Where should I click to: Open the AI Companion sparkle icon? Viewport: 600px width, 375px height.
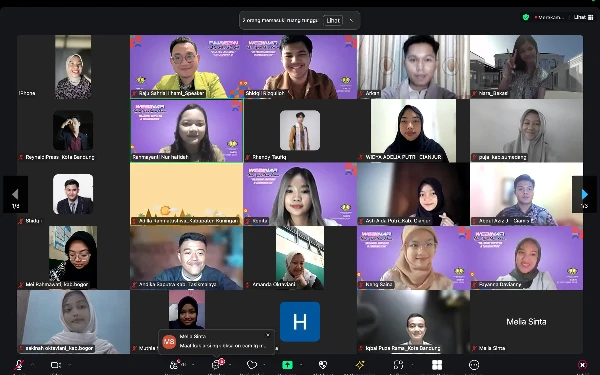click(x=360, y=365)
